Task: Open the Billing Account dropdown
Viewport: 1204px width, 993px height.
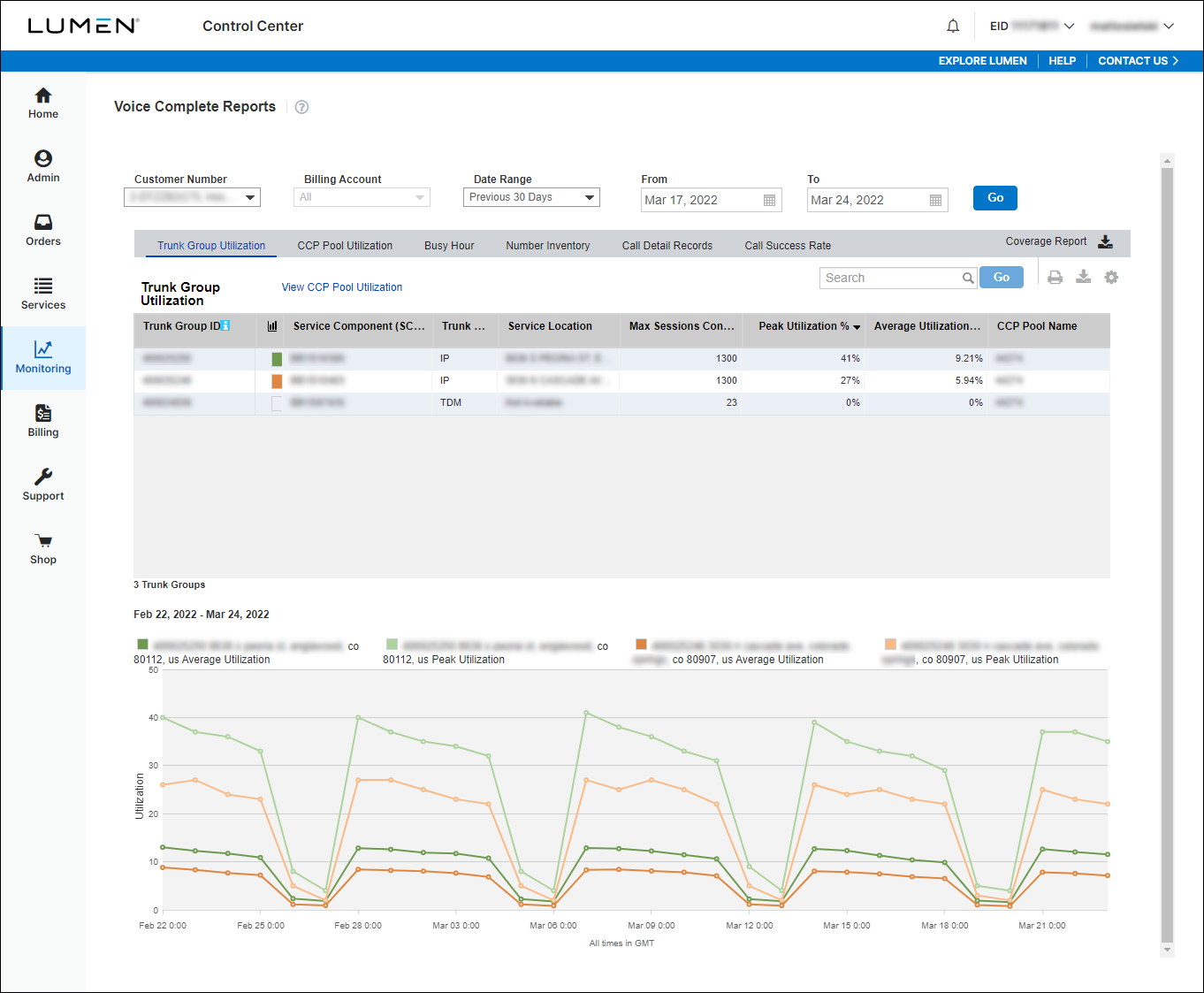Action: (x=362, y=197)
